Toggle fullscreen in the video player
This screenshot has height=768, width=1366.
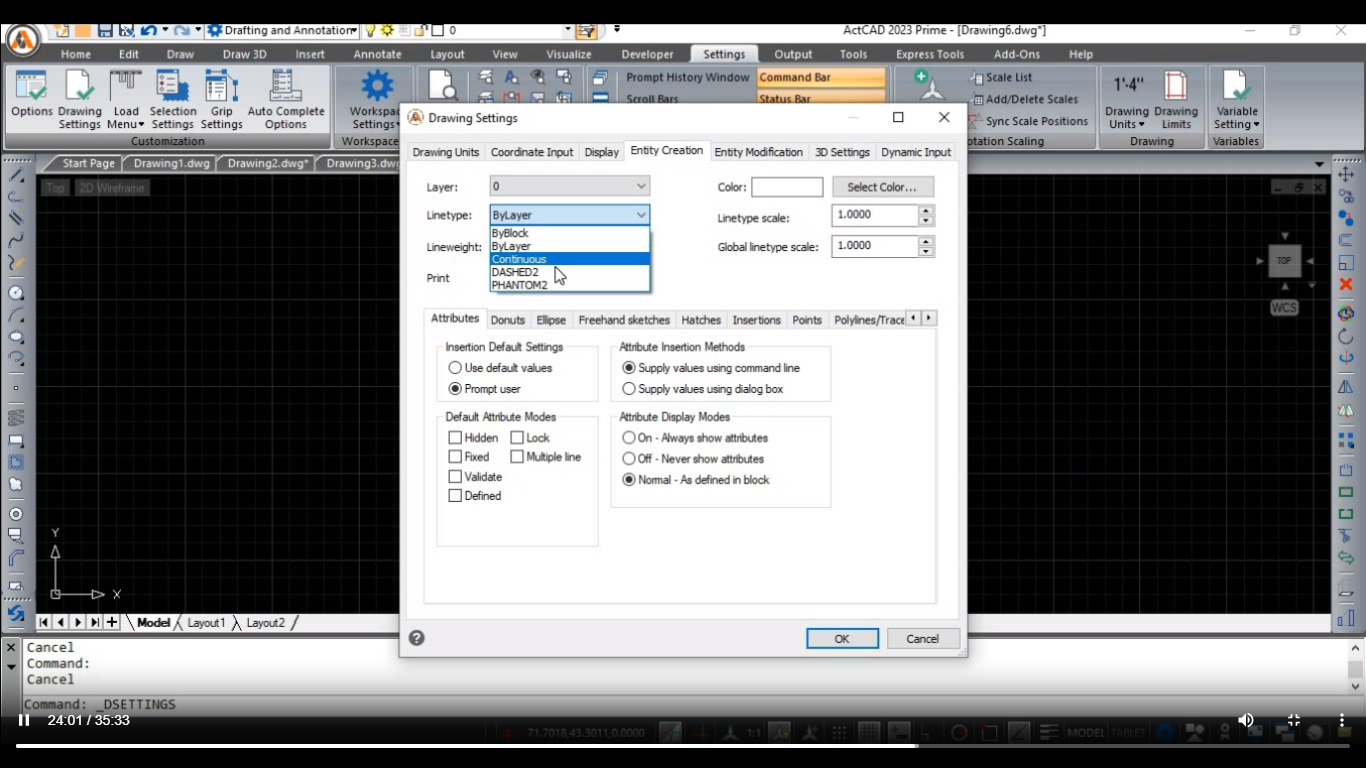1293,720
